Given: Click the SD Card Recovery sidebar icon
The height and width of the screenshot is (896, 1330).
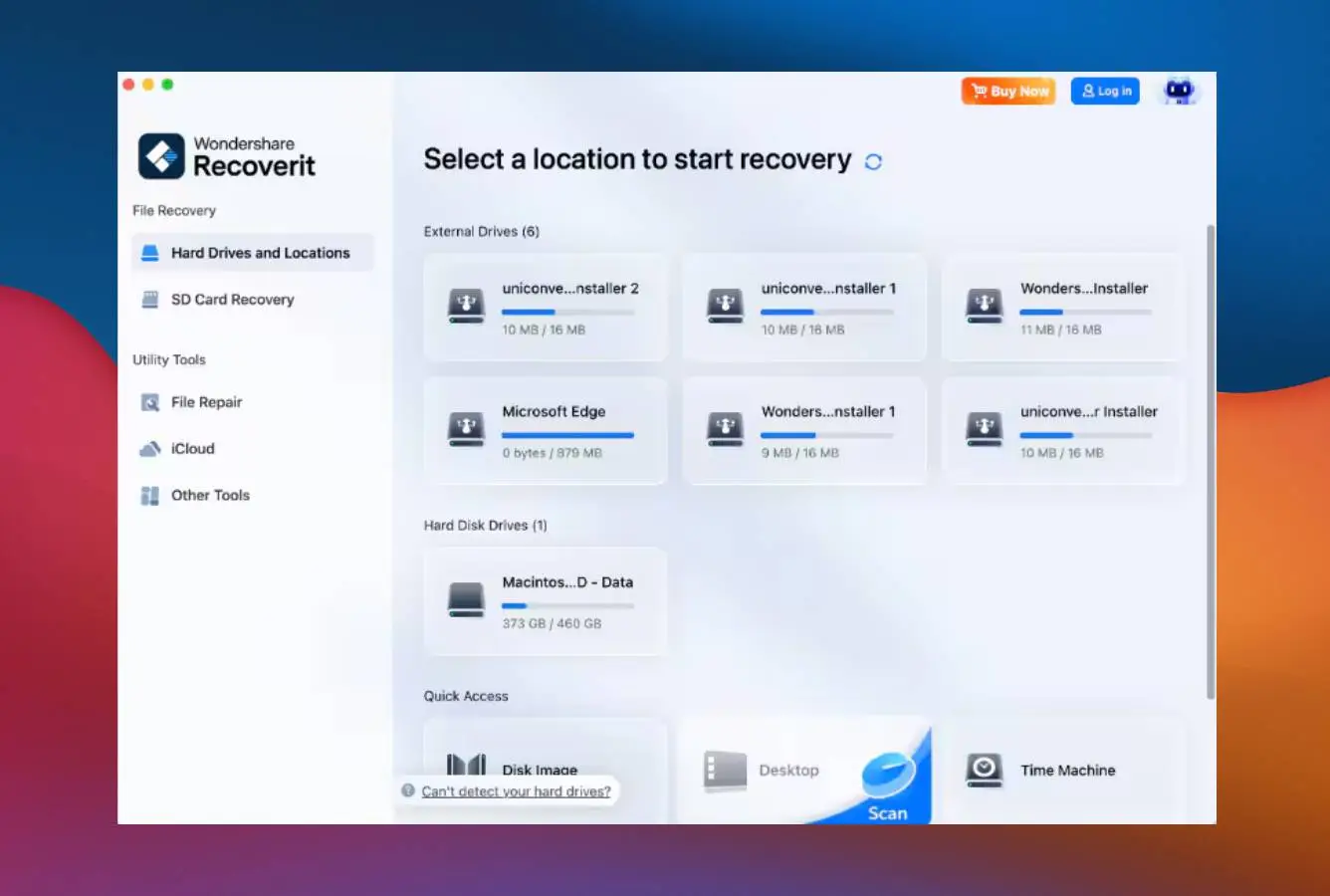Looking at the screenshot, I should [150, 299].
